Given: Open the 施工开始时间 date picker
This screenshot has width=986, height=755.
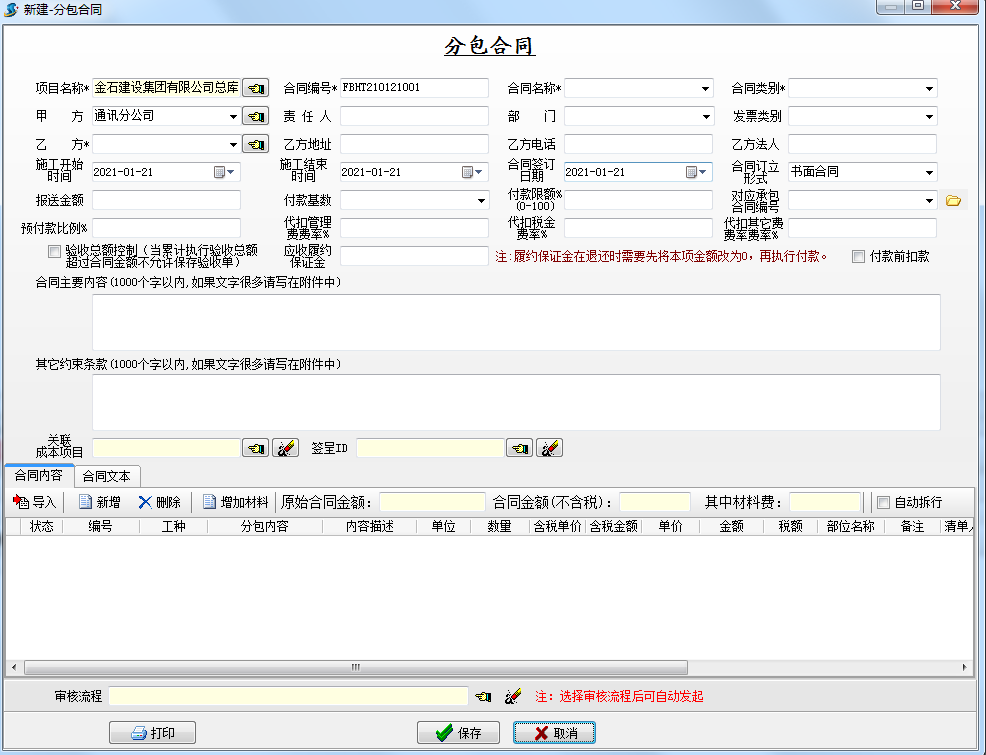Looking at the screenshot, I should click(225, 172).
